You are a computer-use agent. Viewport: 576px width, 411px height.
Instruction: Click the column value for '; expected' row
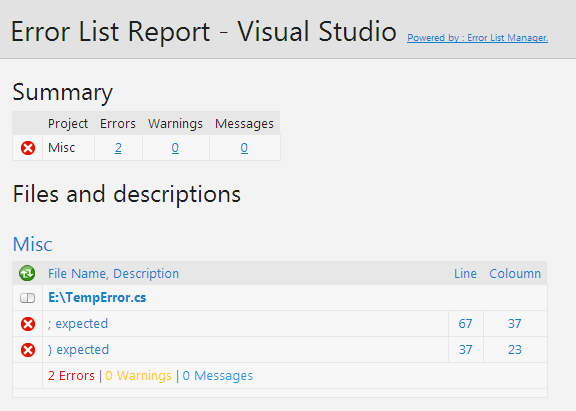point(514,324)
